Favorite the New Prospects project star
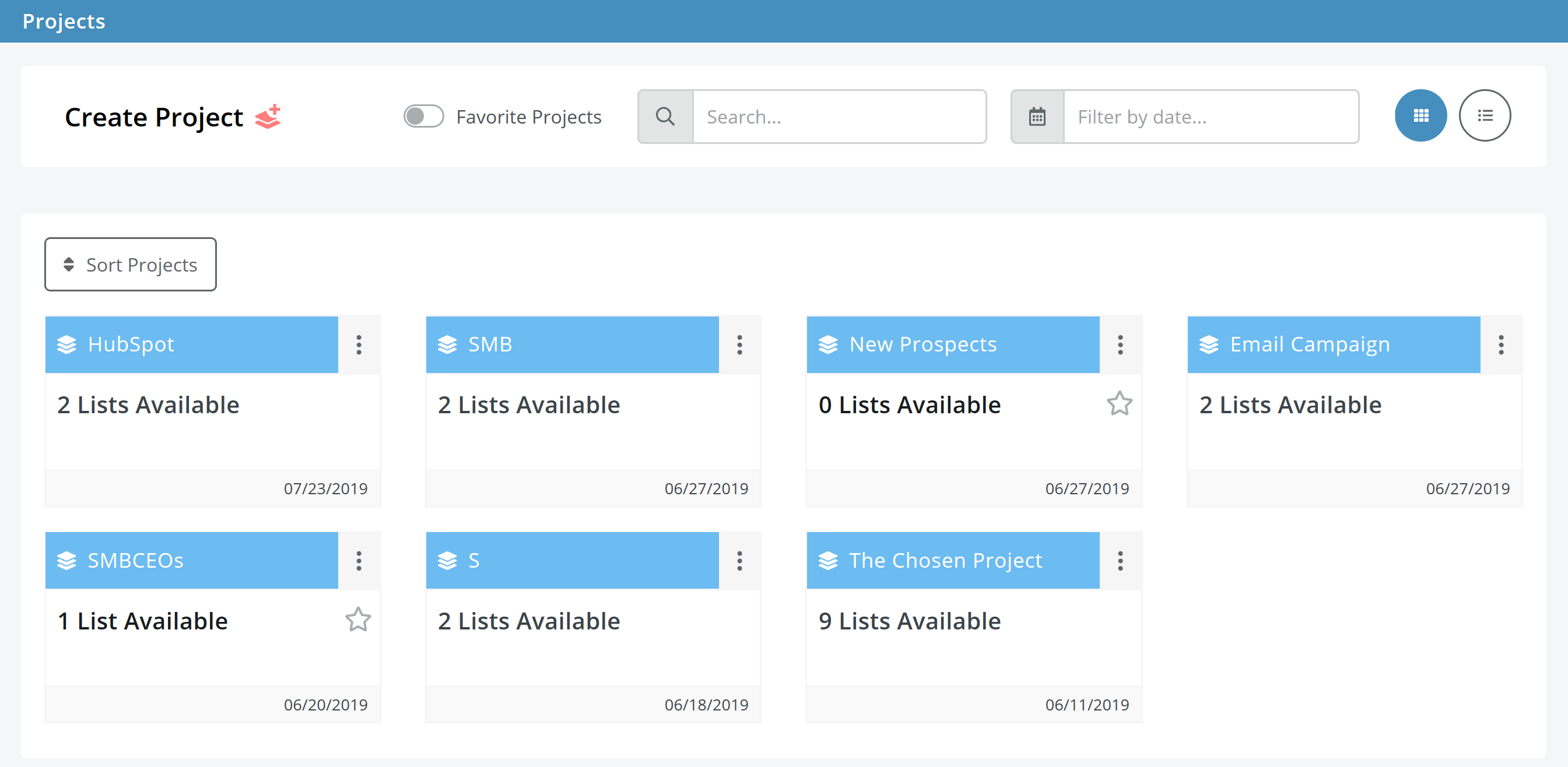The height and width of the screenshot is (767, 1568). tap(1119, 403)
